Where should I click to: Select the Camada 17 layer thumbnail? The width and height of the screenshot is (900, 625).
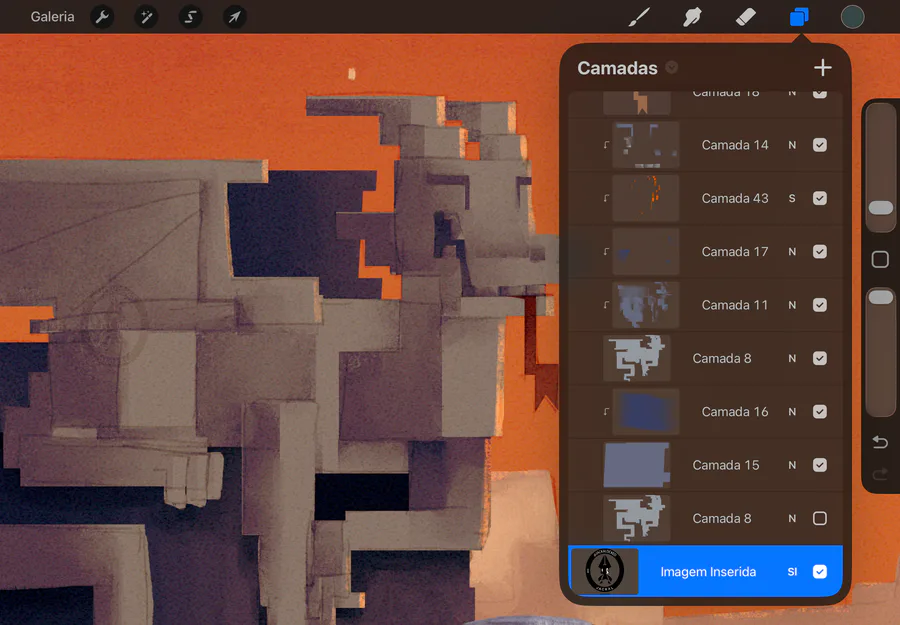(646, 252)
